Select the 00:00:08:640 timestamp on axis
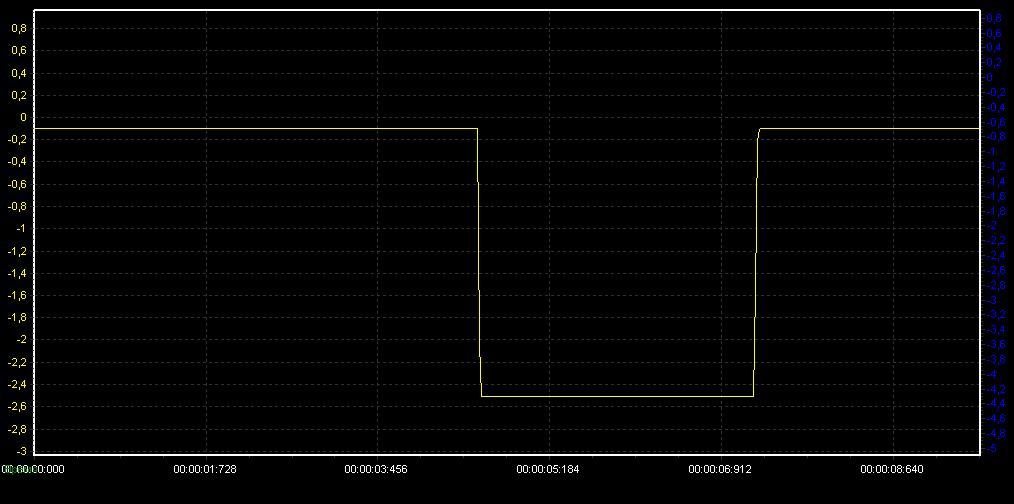1014x504 pixels. pos(893,468)
